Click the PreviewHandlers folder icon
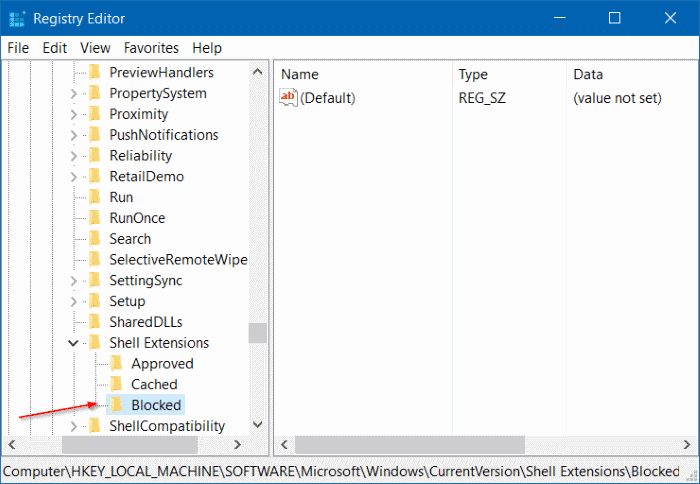This screenshot has width=700, height=484. [x=95, y=72]
